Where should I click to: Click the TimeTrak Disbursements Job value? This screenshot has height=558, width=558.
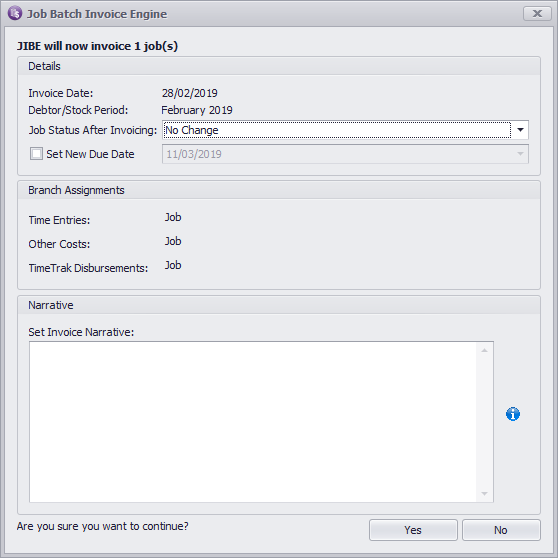click(173, 265)
